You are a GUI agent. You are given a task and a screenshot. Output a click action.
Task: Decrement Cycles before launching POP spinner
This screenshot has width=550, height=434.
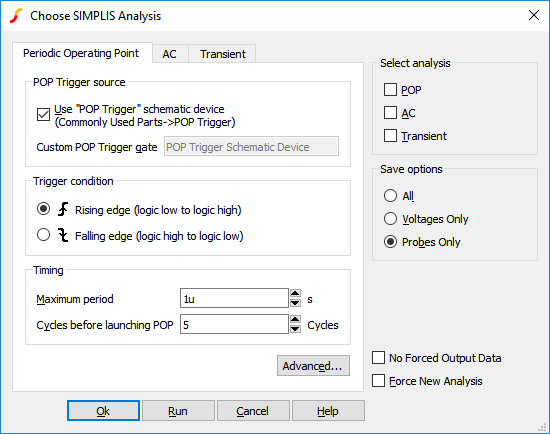click(295, 329)
